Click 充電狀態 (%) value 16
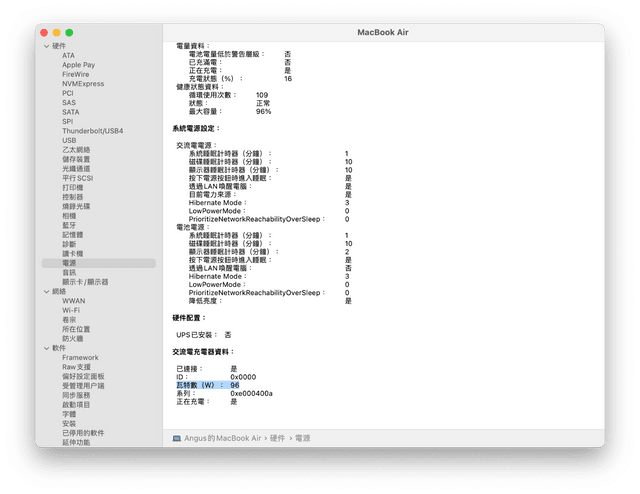The image size is (640, 494). pos(288,79)
